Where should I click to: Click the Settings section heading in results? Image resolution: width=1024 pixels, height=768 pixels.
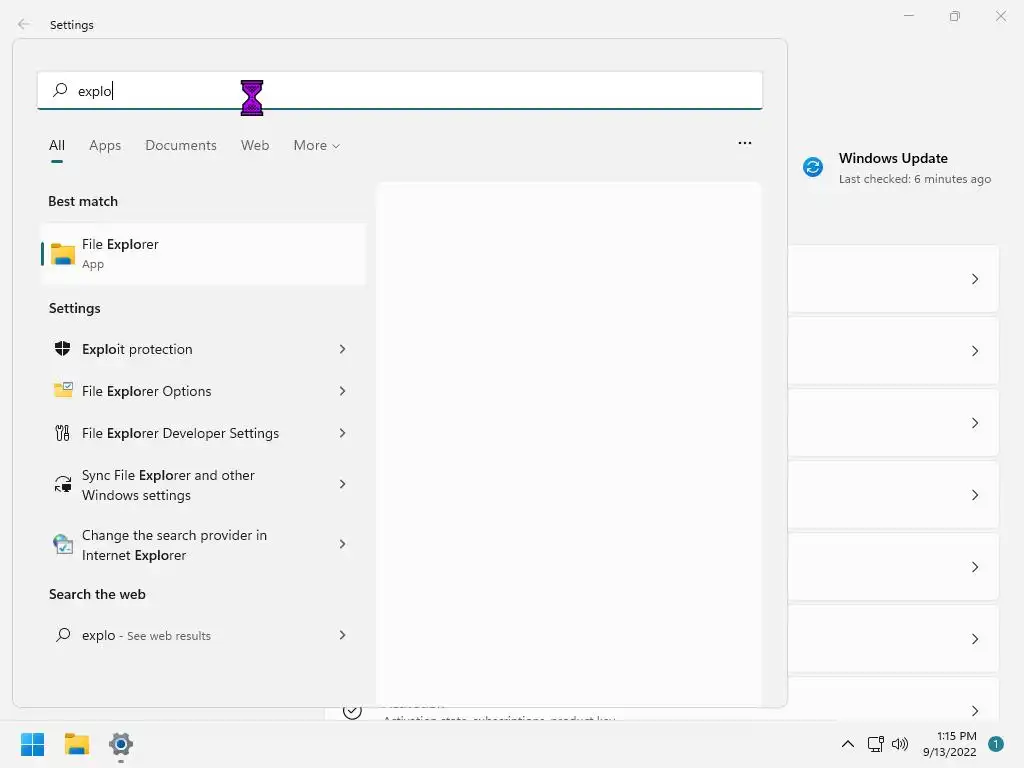coord(74,308)
